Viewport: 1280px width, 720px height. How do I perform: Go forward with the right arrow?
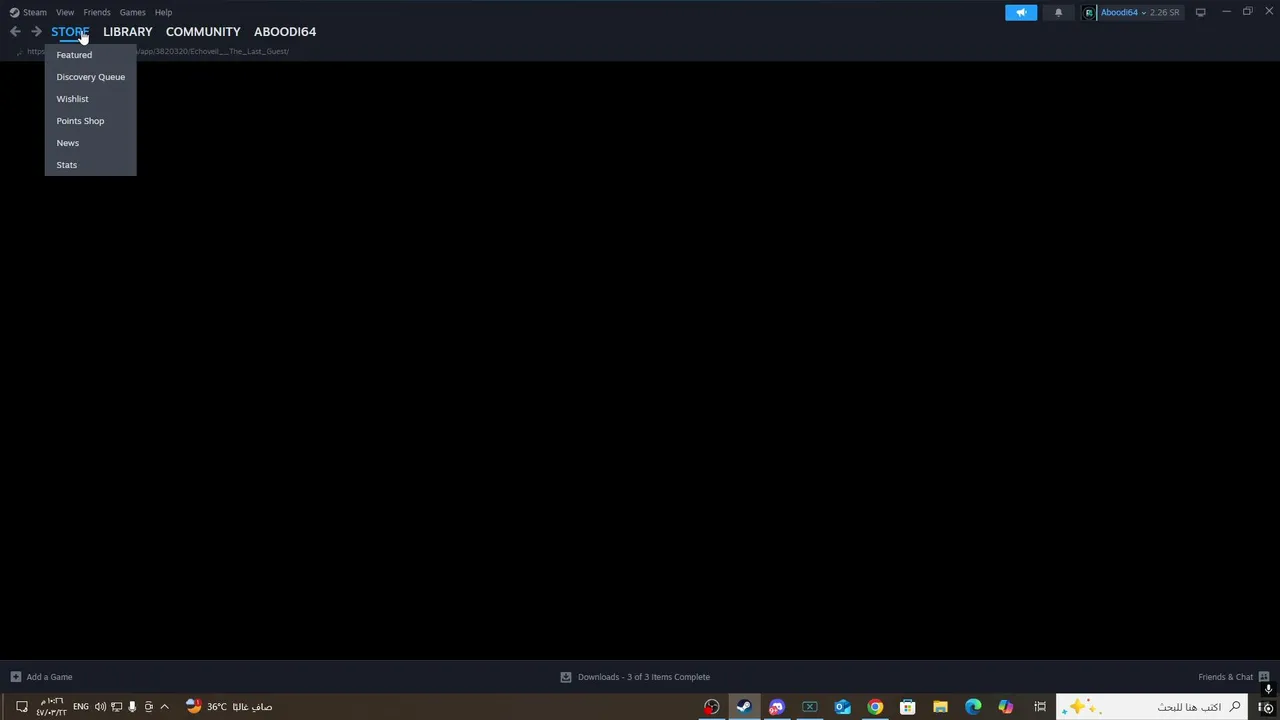(36, 32)
